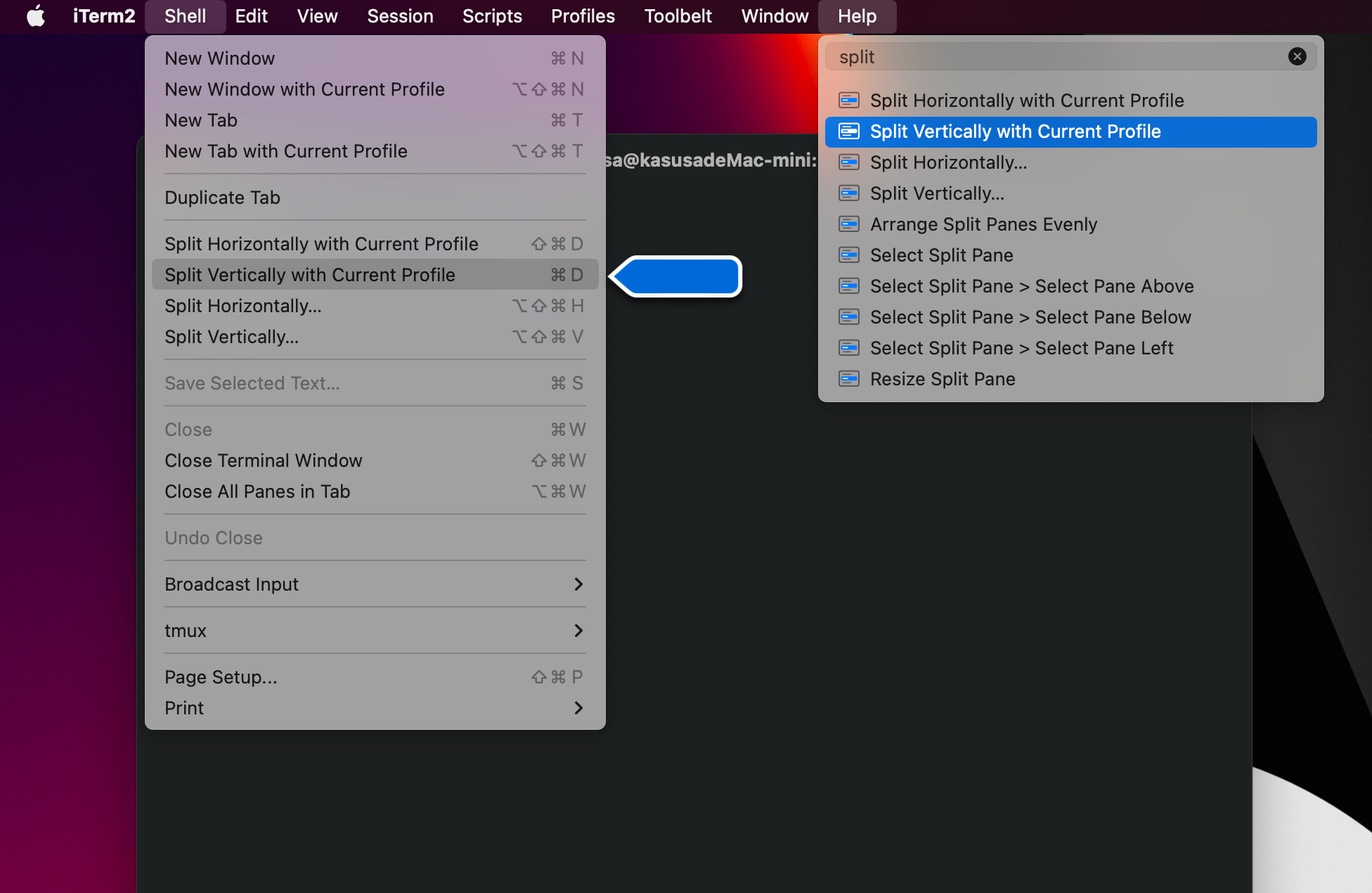
Task: Open the Toolbelt menu
Action: point(678,16)
